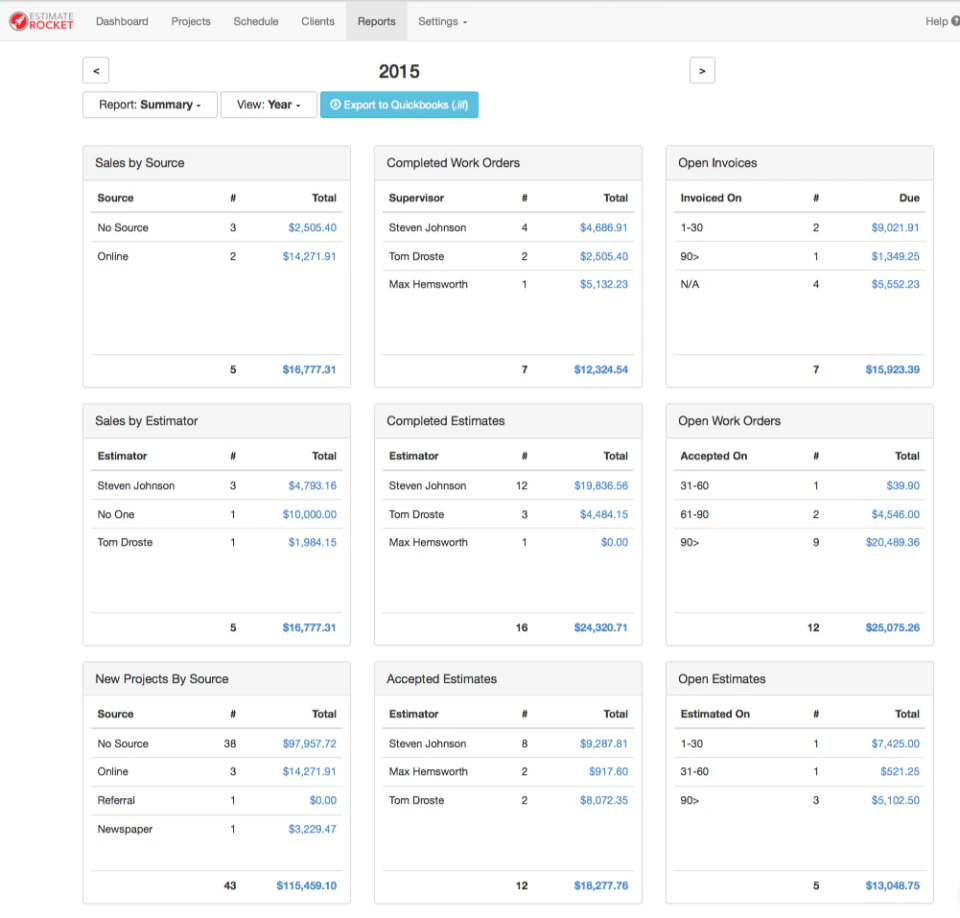Open No Source $97,957.72 new projects total
960x918 pixels.
coord(309,743)
